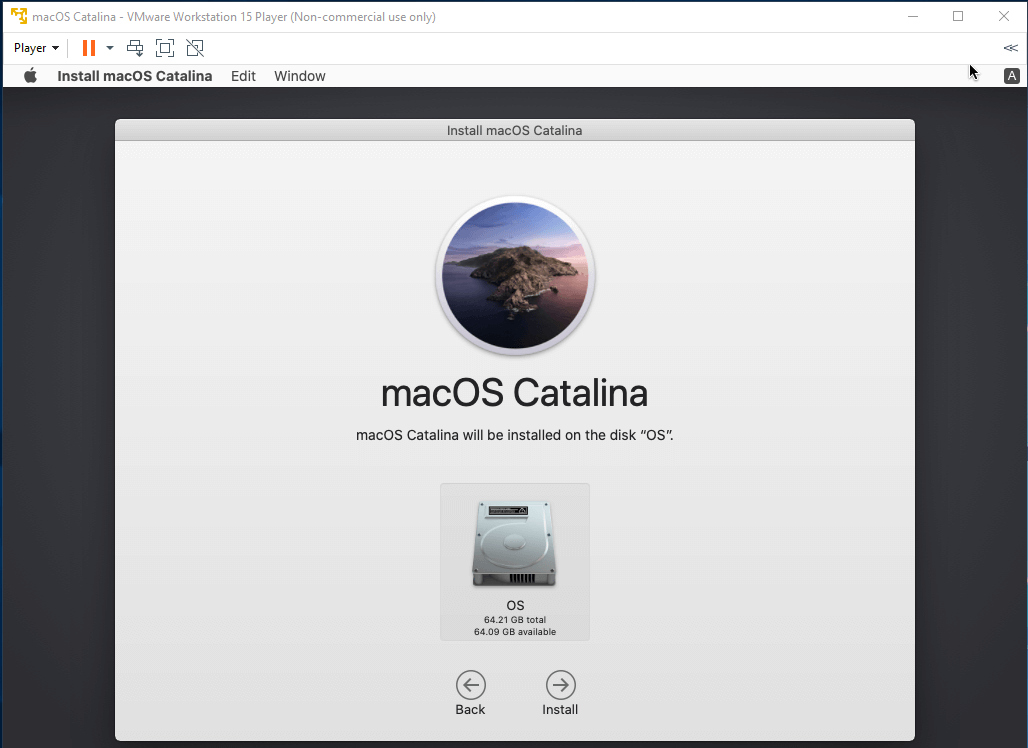Click the large 'macOS Catalina' heading
Image resolution: width=1028 pixels, height=748 pixels.
click(x=515, y=393)
